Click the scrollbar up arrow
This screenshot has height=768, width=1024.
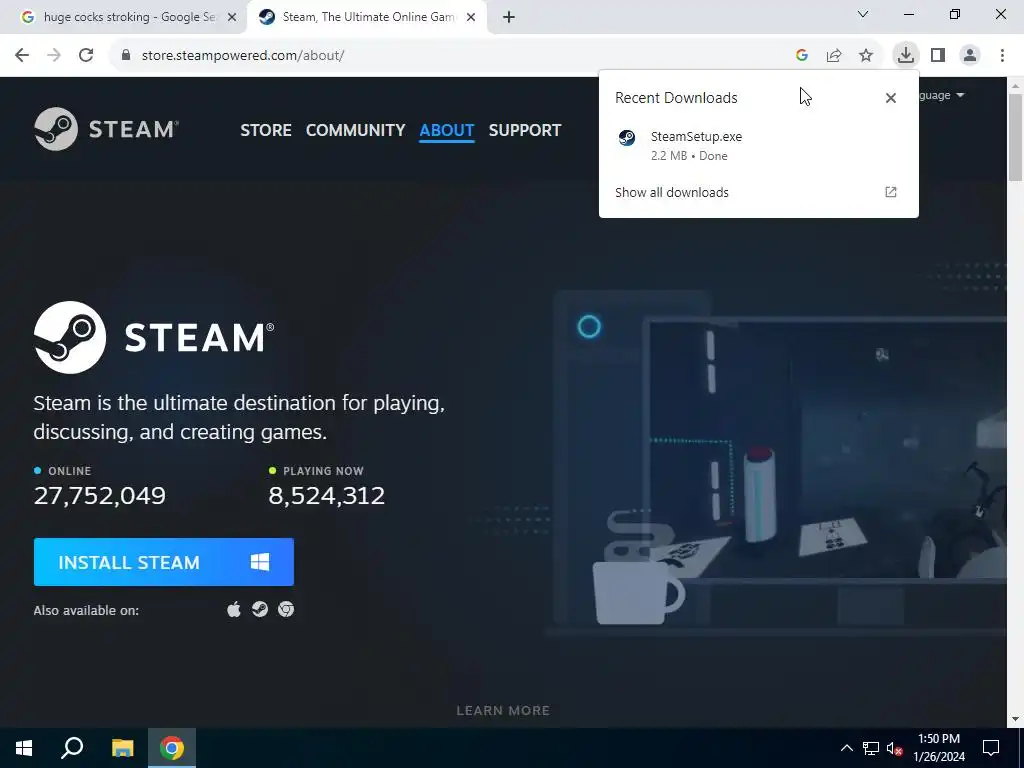click(1015, 85)
